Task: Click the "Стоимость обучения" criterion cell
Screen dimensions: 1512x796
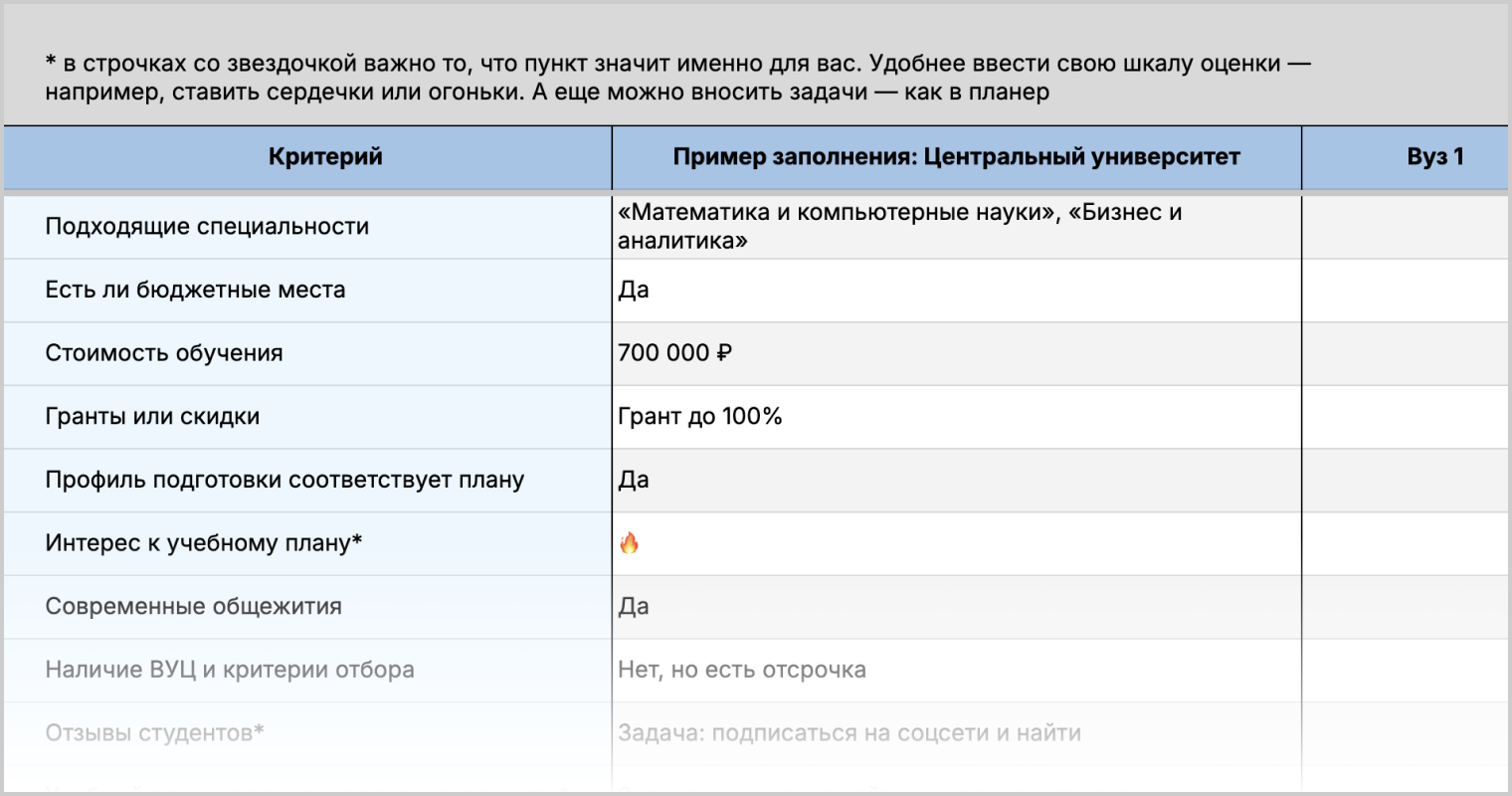Action: point(164,353)
